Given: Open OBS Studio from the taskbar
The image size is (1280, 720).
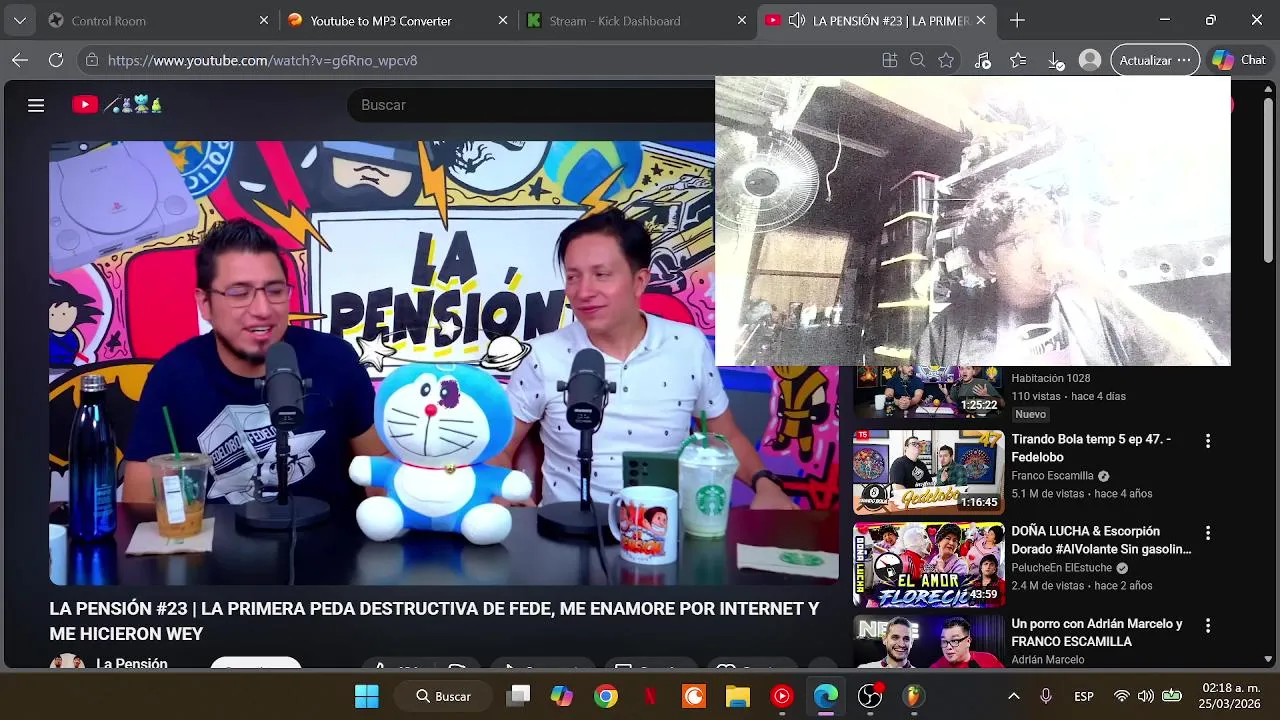Looking at the screenshot, I should (870, 696).
